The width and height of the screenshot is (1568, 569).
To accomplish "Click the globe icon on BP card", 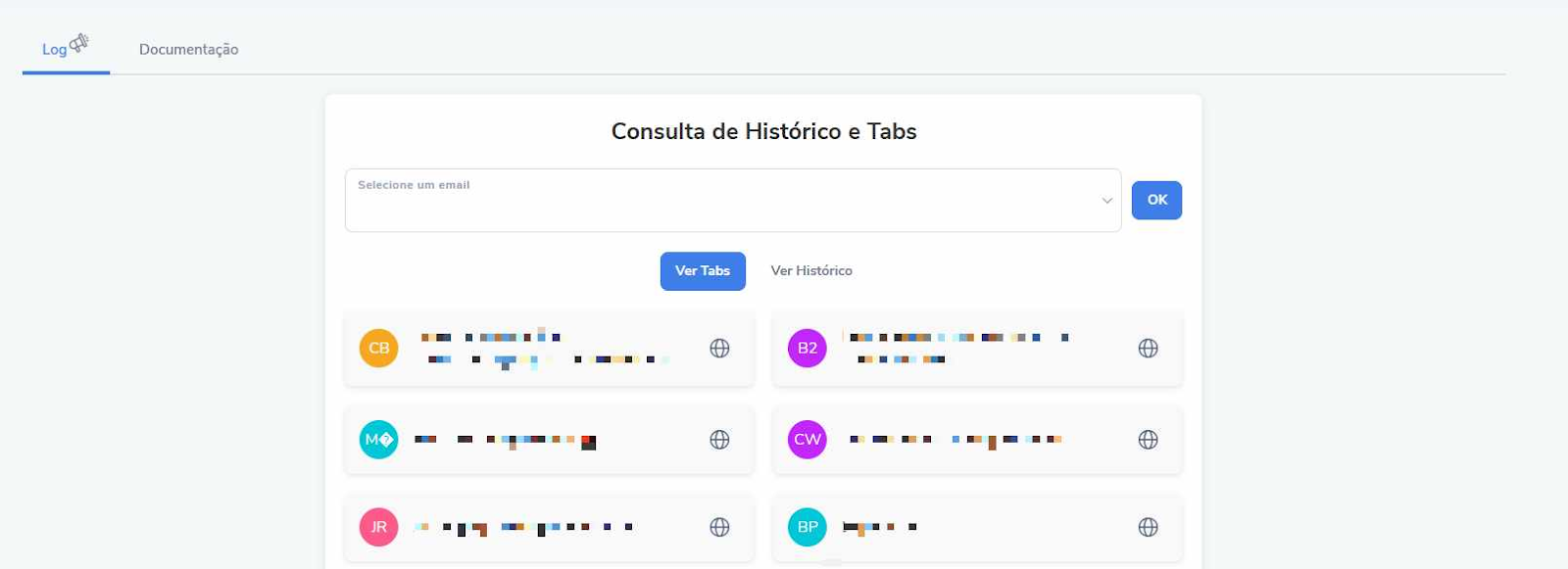I will point(1148,527).
